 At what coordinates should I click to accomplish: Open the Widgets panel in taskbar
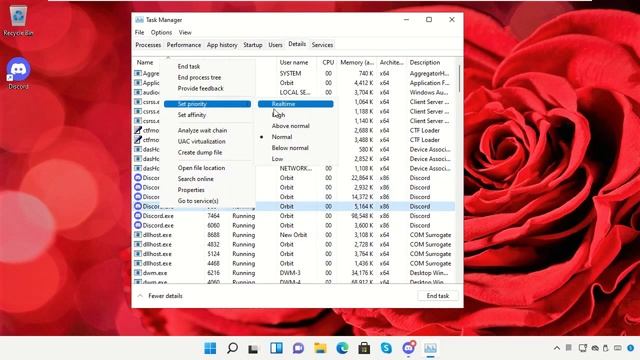(x=276, y=348)
